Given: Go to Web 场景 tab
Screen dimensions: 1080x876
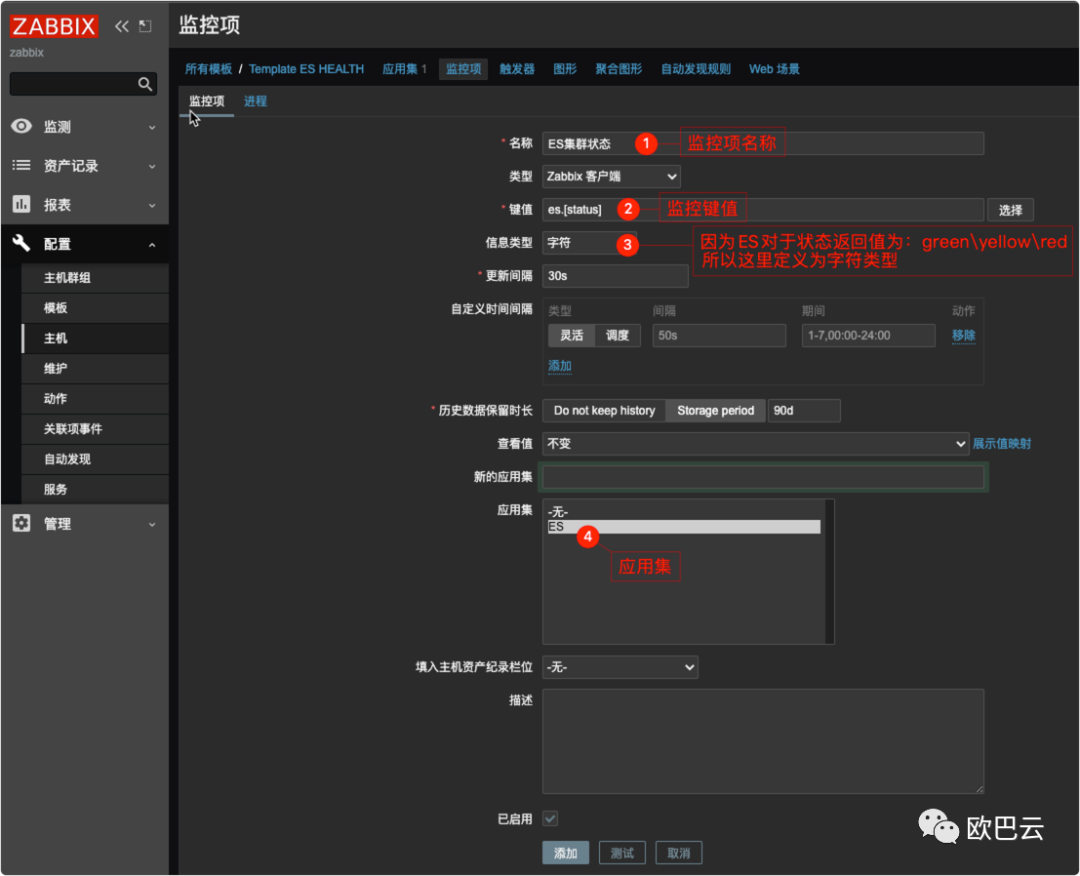Looking at the screenshot, I should (x=774, y=69).
